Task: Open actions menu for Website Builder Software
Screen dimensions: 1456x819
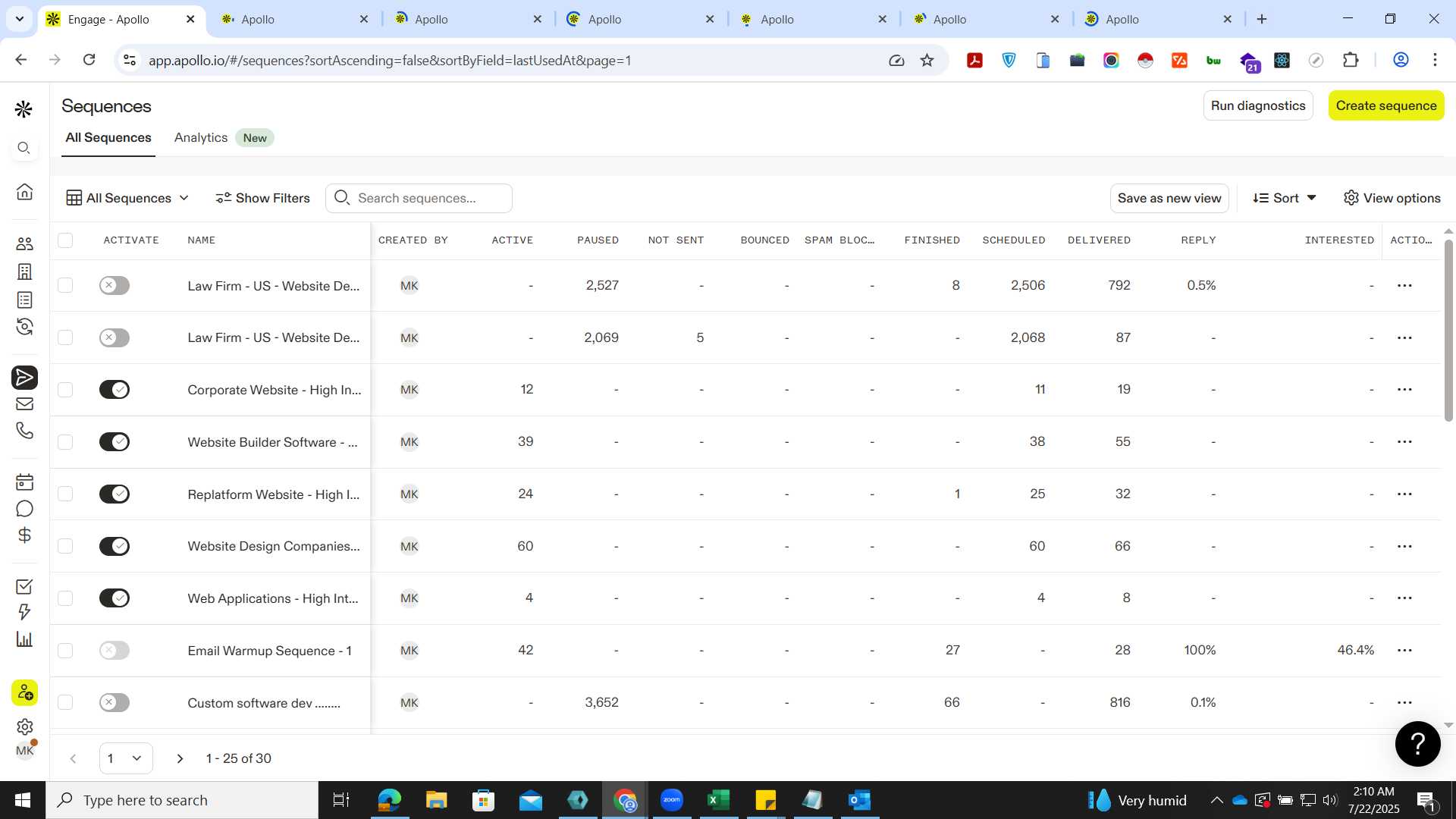Action: pos(1404,442)
